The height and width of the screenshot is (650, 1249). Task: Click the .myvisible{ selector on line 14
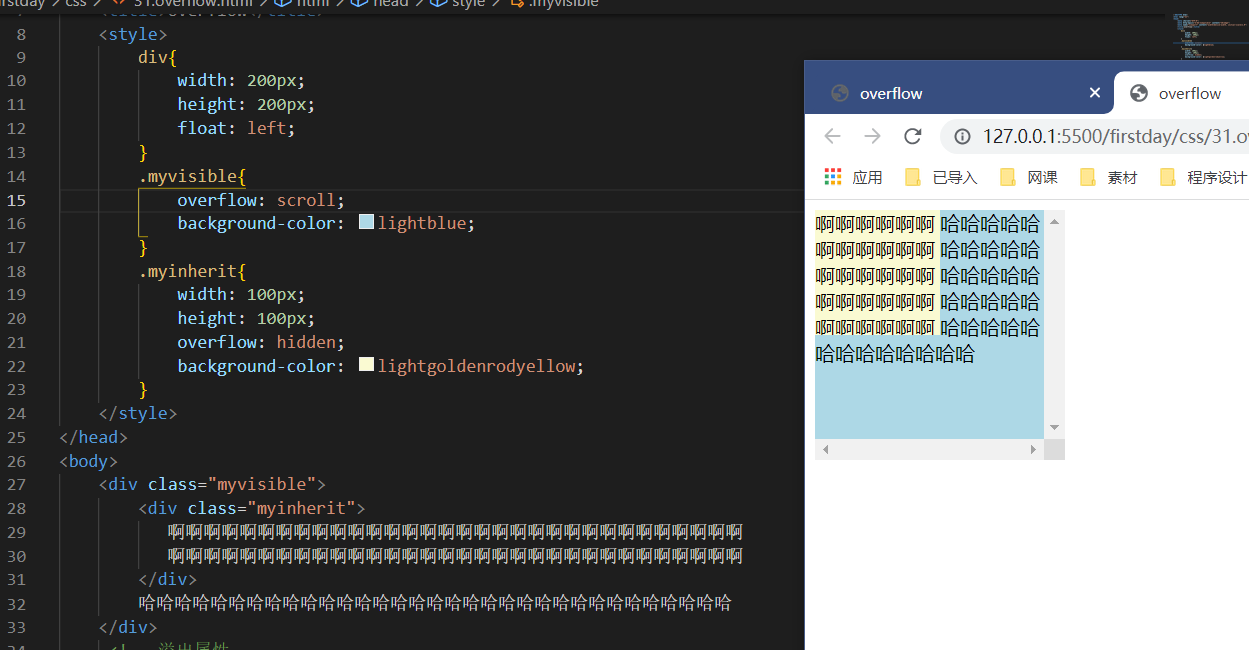tap(192, 176)
